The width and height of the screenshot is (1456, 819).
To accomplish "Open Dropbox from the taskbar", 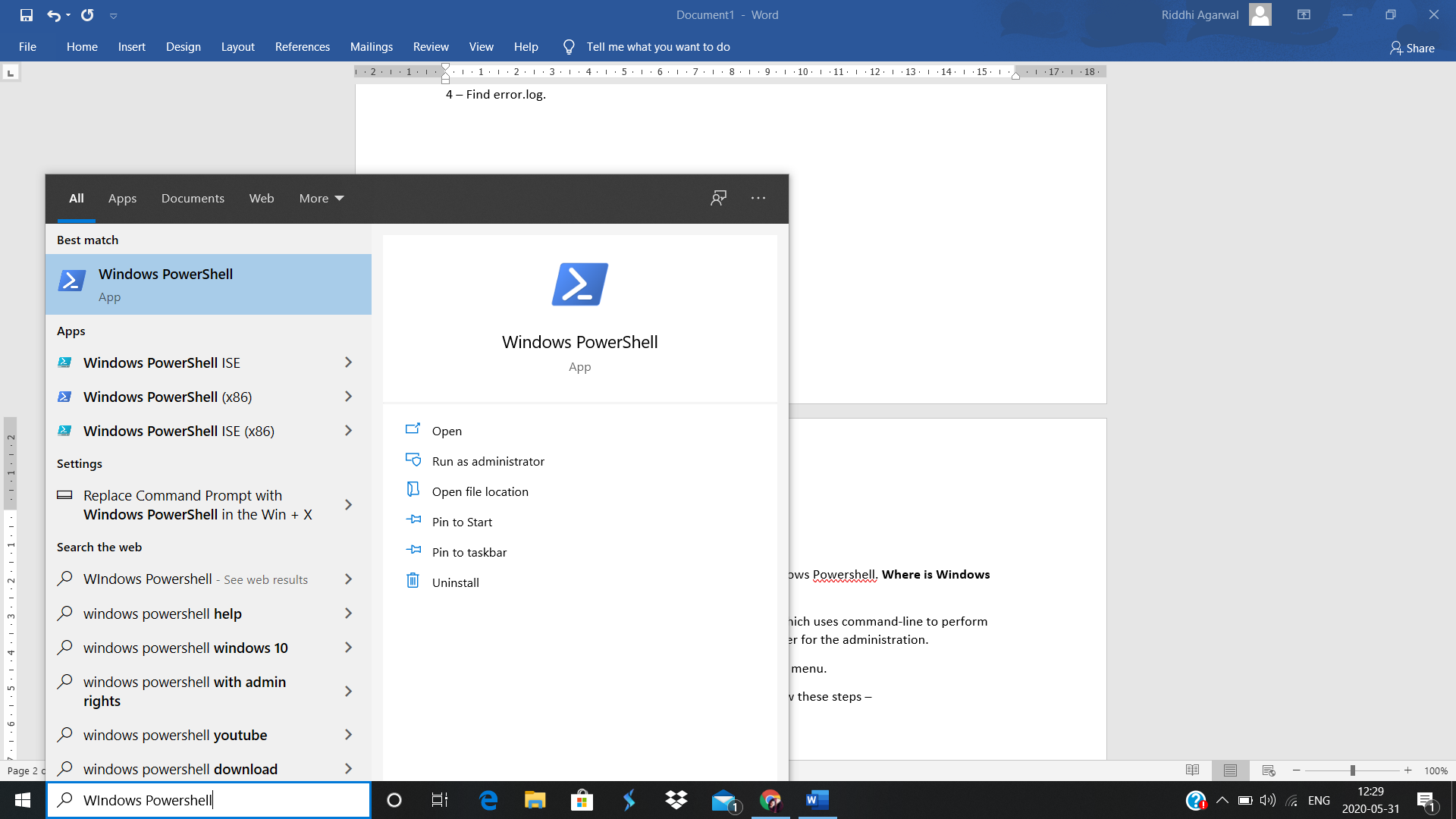I will (x=676, y=800).
